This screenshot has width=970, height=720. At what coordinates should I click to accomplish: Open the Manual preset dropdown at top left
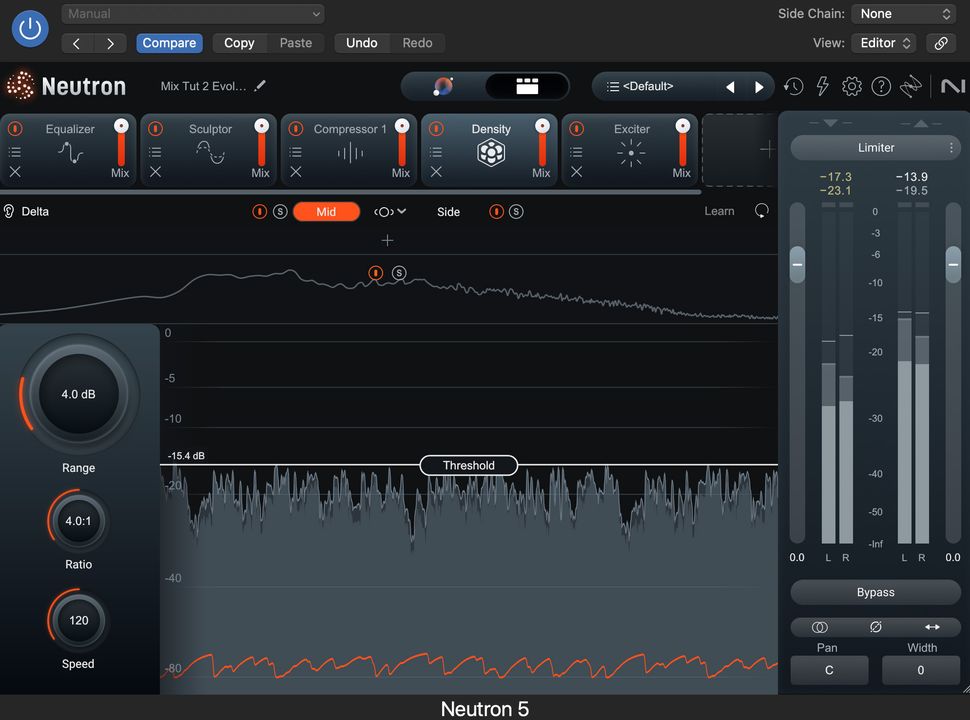192,14
